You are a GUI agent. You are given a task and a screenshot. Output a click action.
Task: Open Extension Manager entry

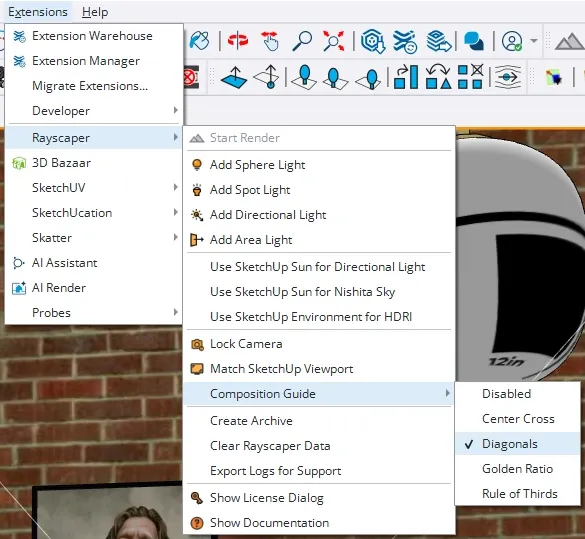94,61
